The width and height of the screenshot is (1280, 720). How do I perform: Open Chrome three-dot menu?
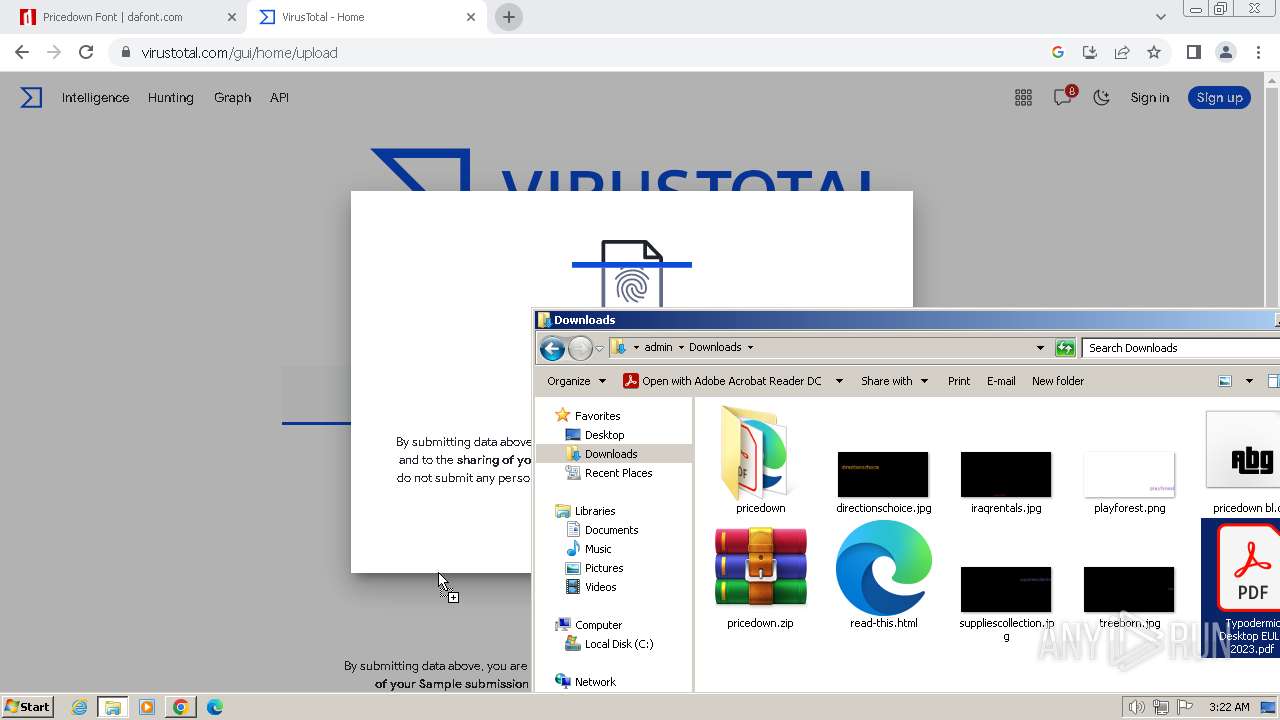point(1257,52)
